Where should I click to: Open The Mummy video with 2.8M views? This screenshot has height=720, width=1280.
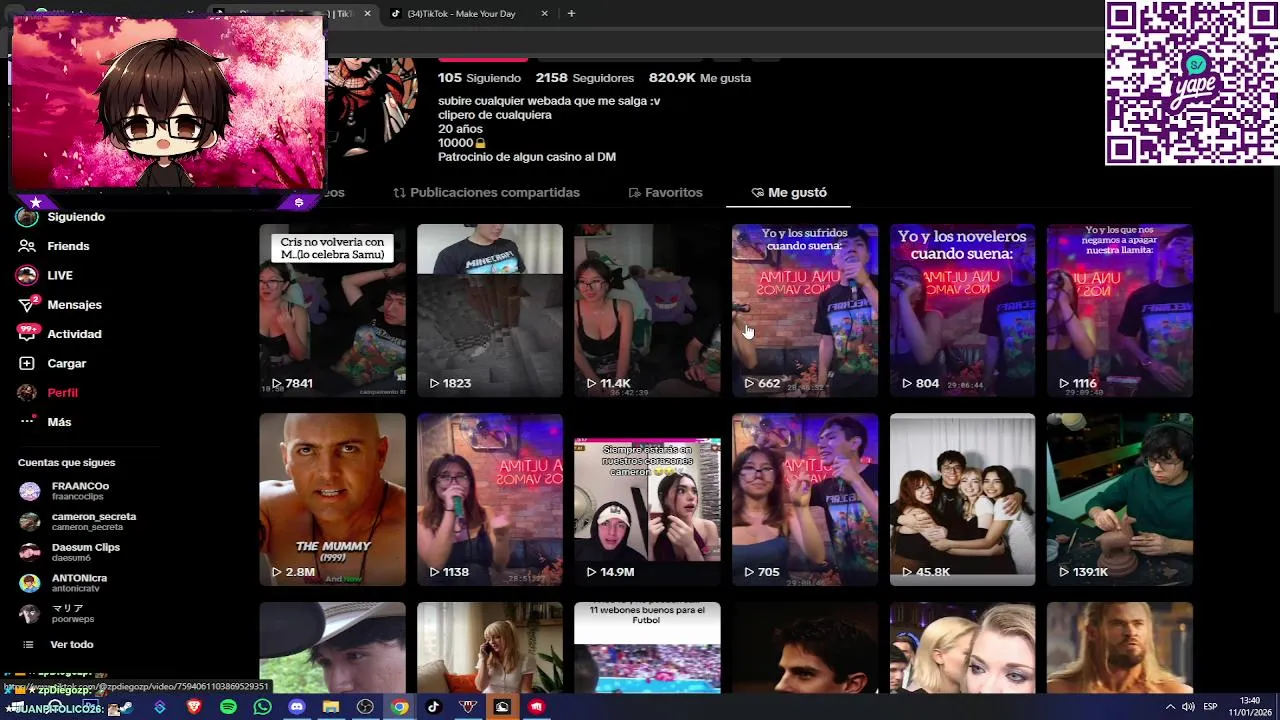point(332,500)
